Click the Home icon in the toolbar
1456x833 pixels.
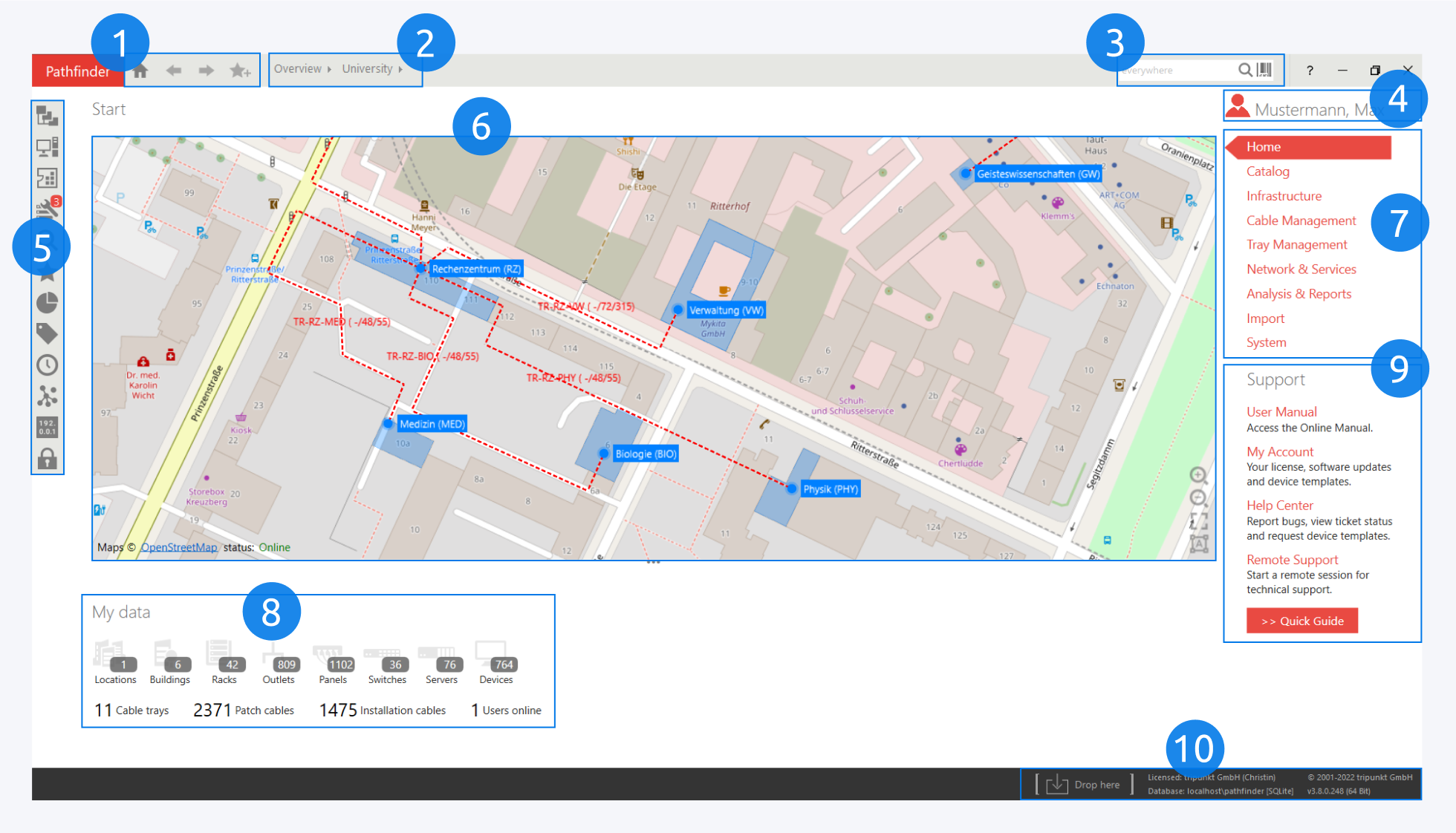coord(140,71)
